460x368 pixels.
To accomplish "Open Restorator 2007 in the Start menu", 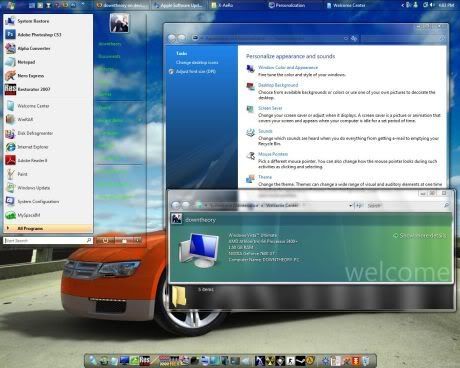I will [48, 89].
